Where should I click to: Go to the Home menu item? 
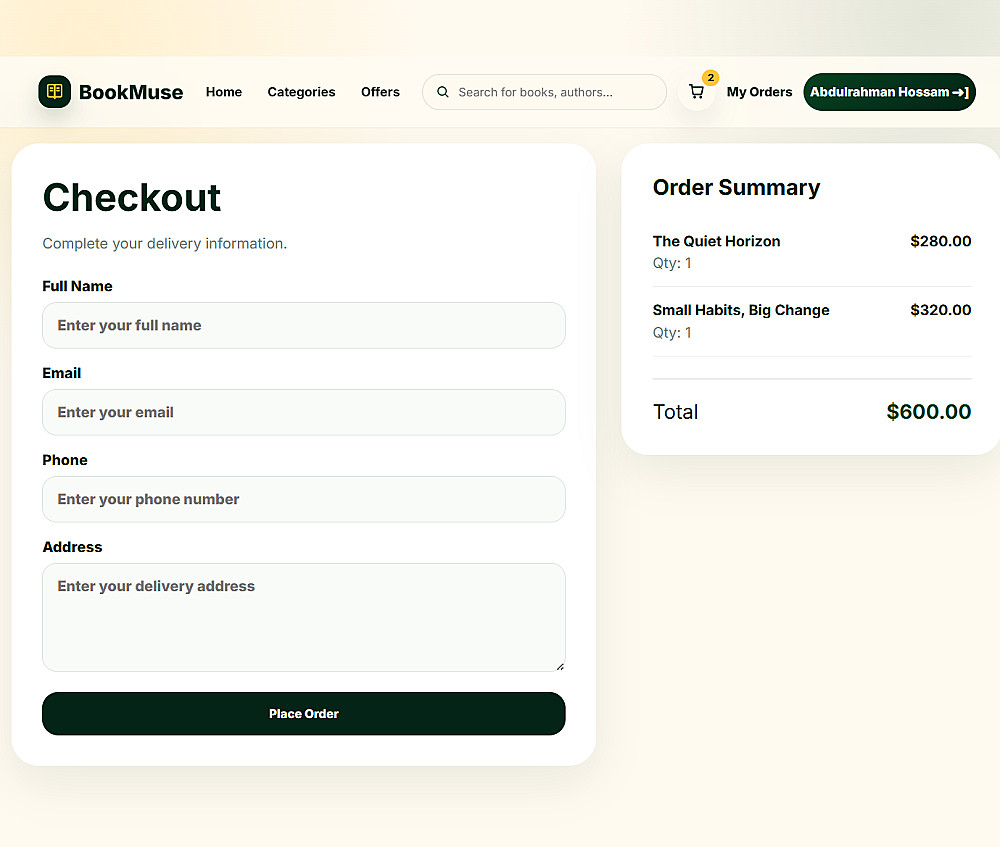coord(224,92)
